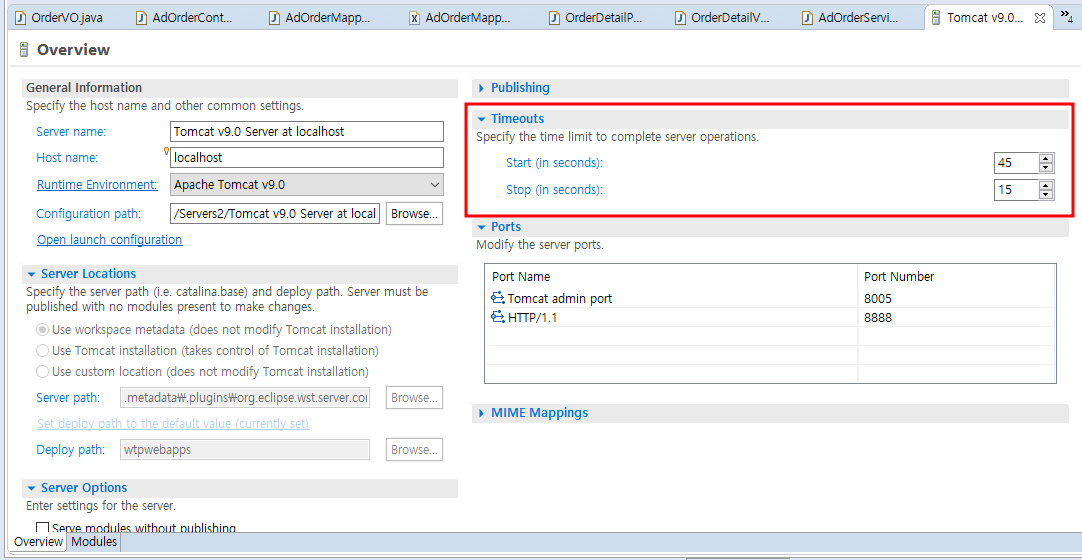
Task: Edit the Server name field
Action: click(x=306, y=131)
